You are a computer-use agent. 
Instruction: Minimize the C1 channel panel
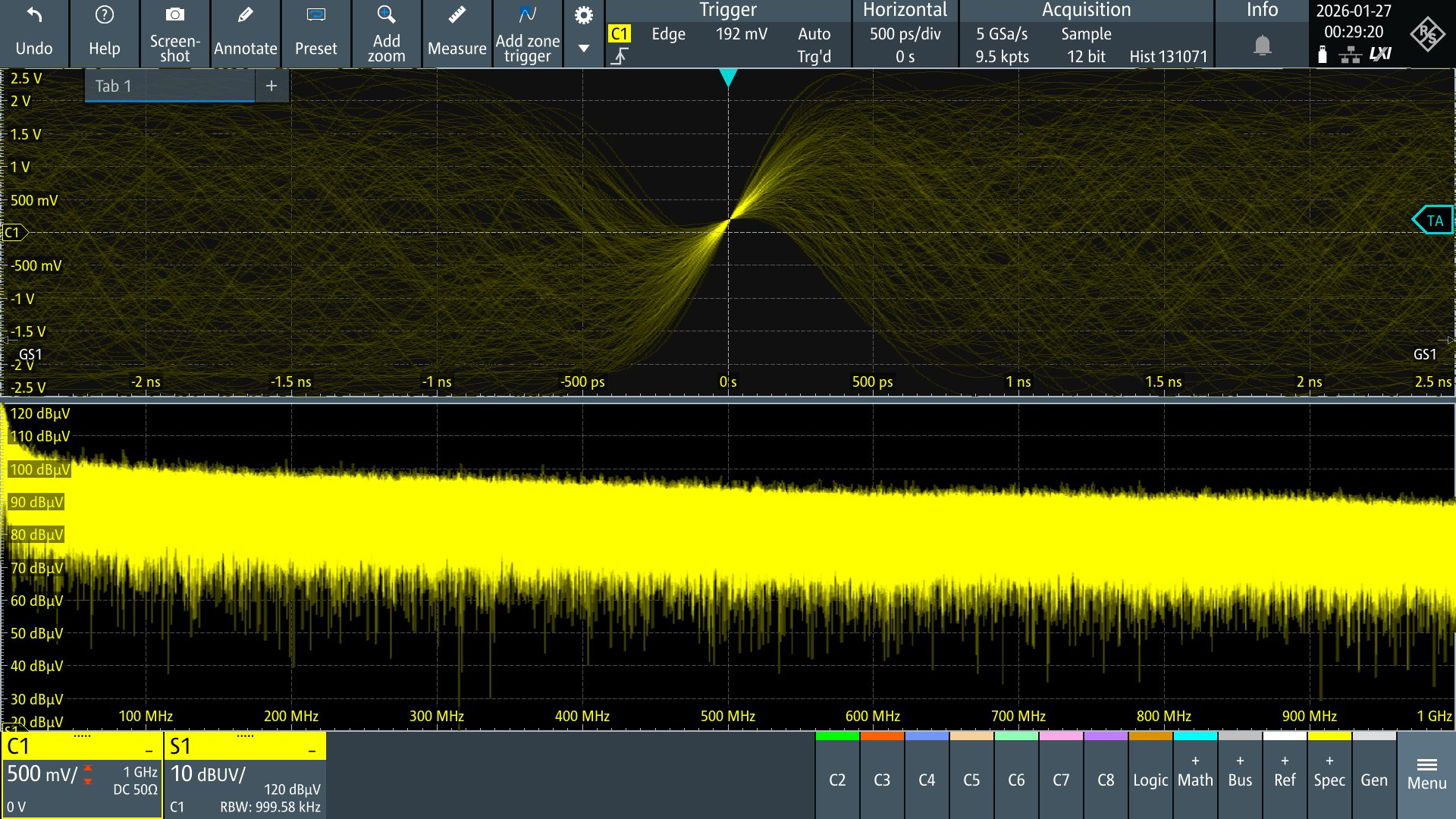click(x=149, y=751)
